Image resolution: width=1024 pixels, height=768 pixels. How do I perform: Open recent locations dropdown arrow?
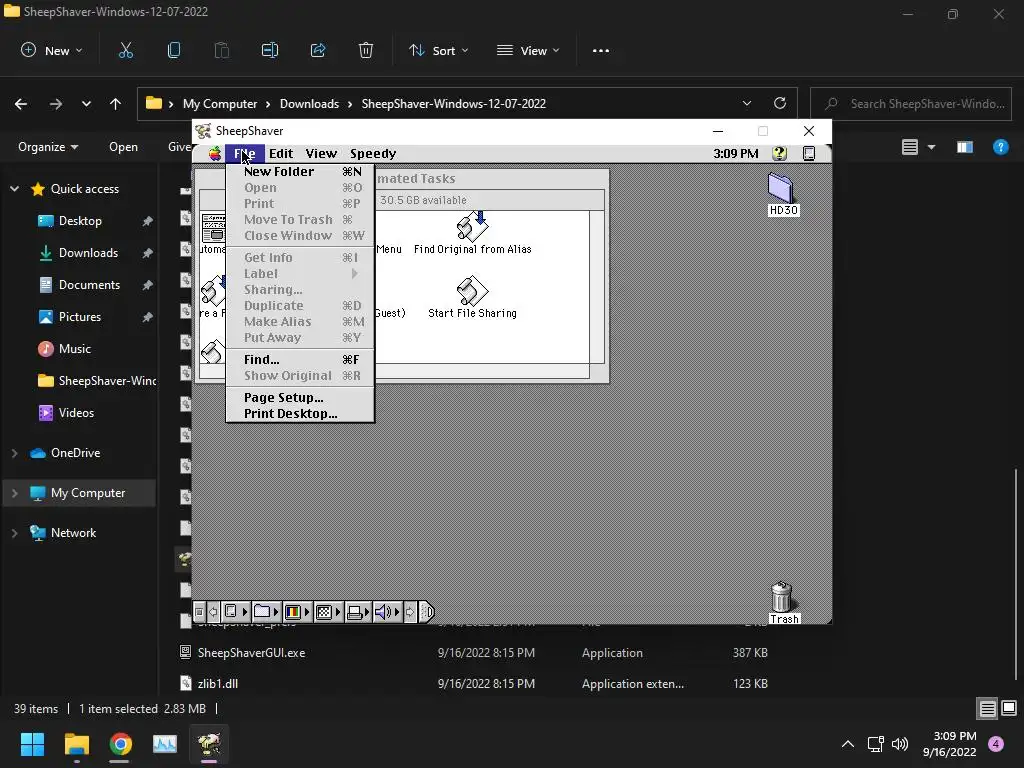[x=86, y=103]
